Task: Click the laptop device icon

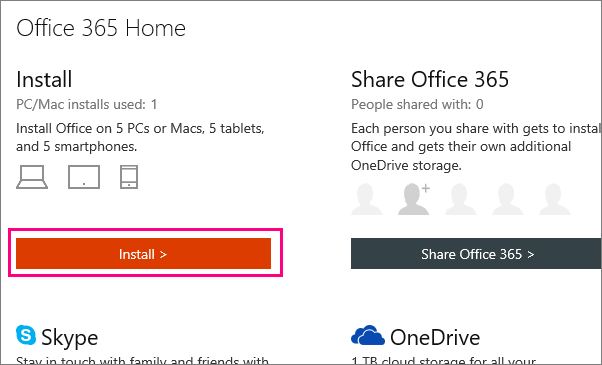Action: coord(32,177)
